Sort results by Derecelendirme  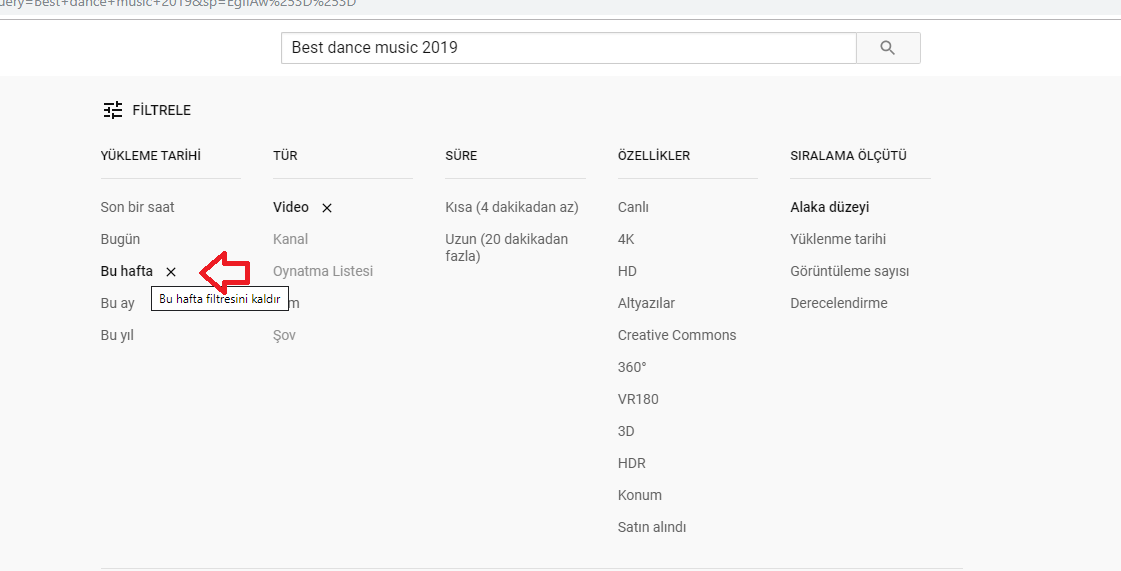coord(839,303)
